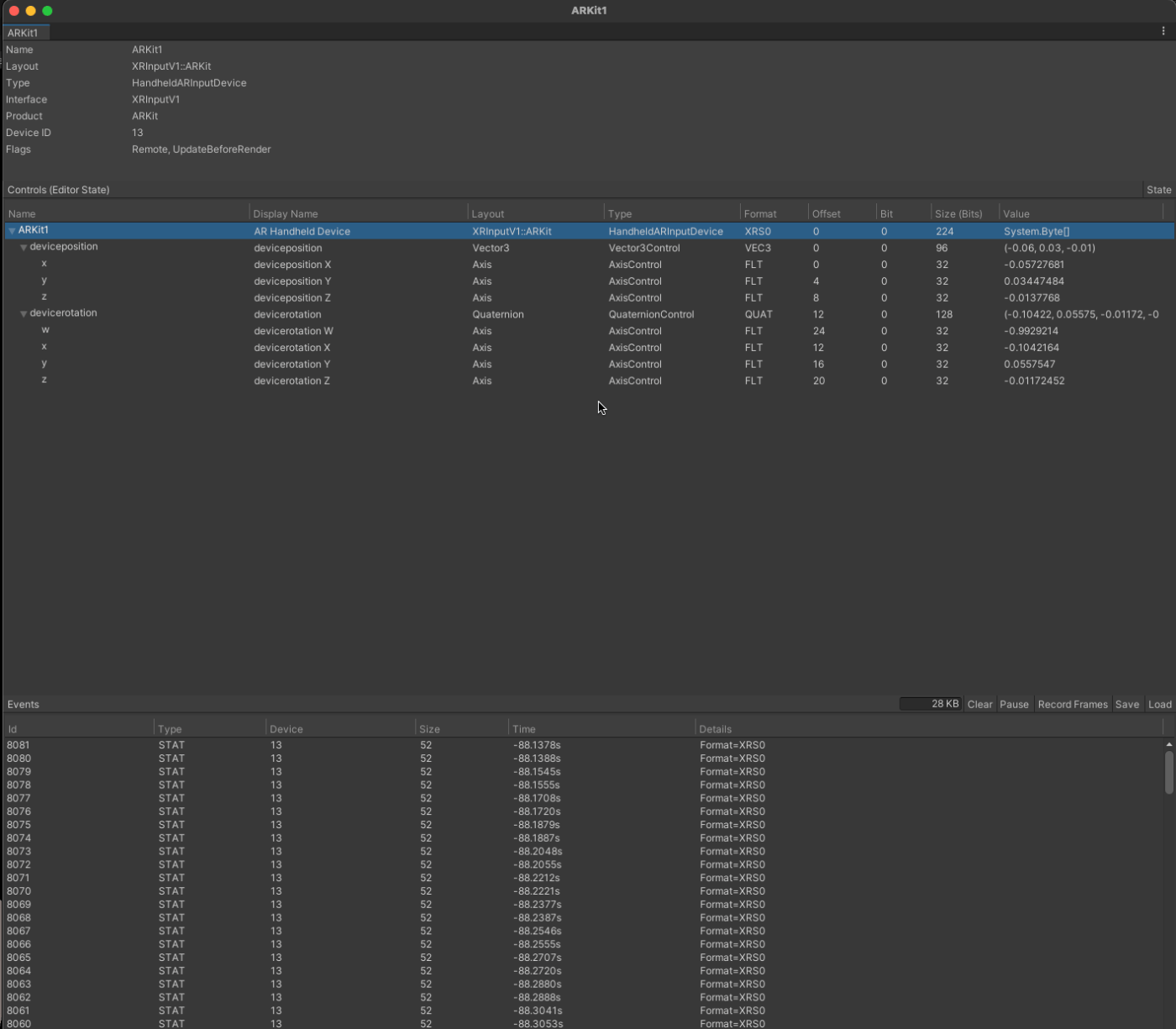Pause event recording
Image resolution: width=1176 pixels, height=1029 pixels.
click(x=1014, y=704)
